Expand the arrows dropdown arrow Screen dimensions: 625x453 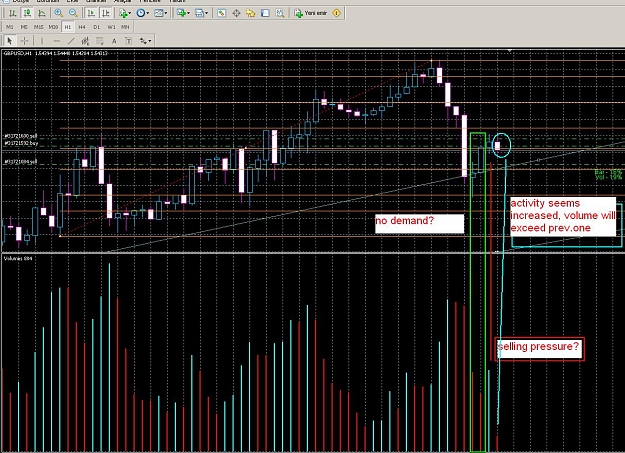(149, 41)
